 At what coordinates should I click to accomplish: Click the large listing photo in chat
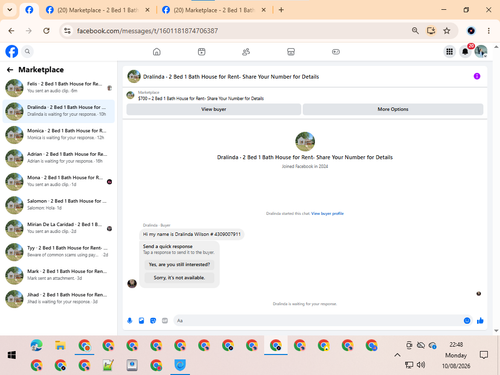(305, 141)
